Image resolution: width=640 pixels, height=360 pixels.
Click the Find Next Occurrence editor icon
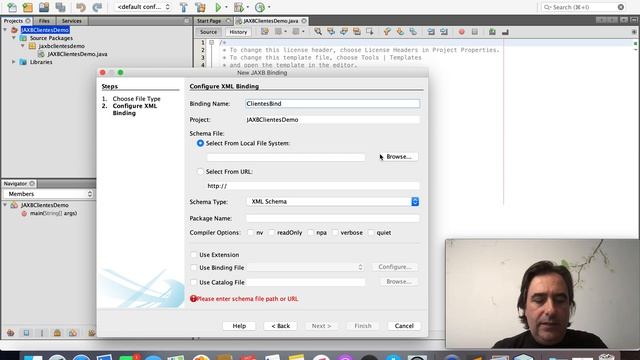coord(344,31)
